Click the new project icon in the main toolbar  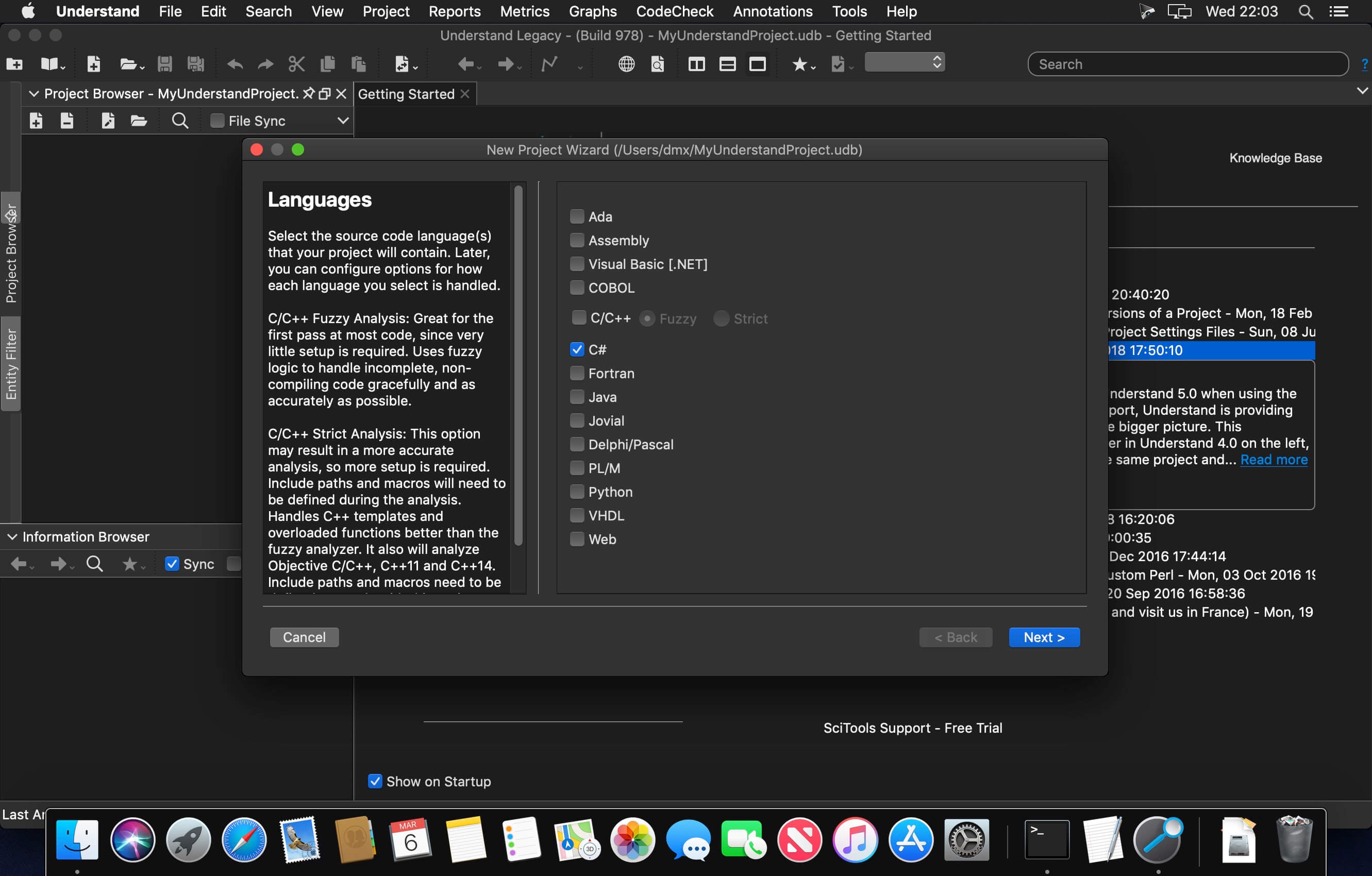pyautogui.click(x=14, y=64)
